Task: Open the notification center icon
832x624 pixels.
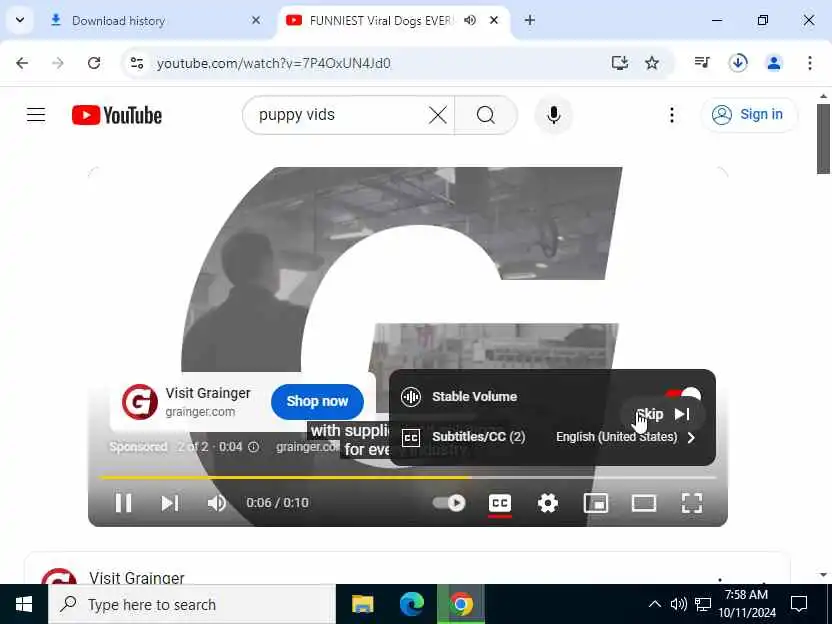Action: click(799, 604)
